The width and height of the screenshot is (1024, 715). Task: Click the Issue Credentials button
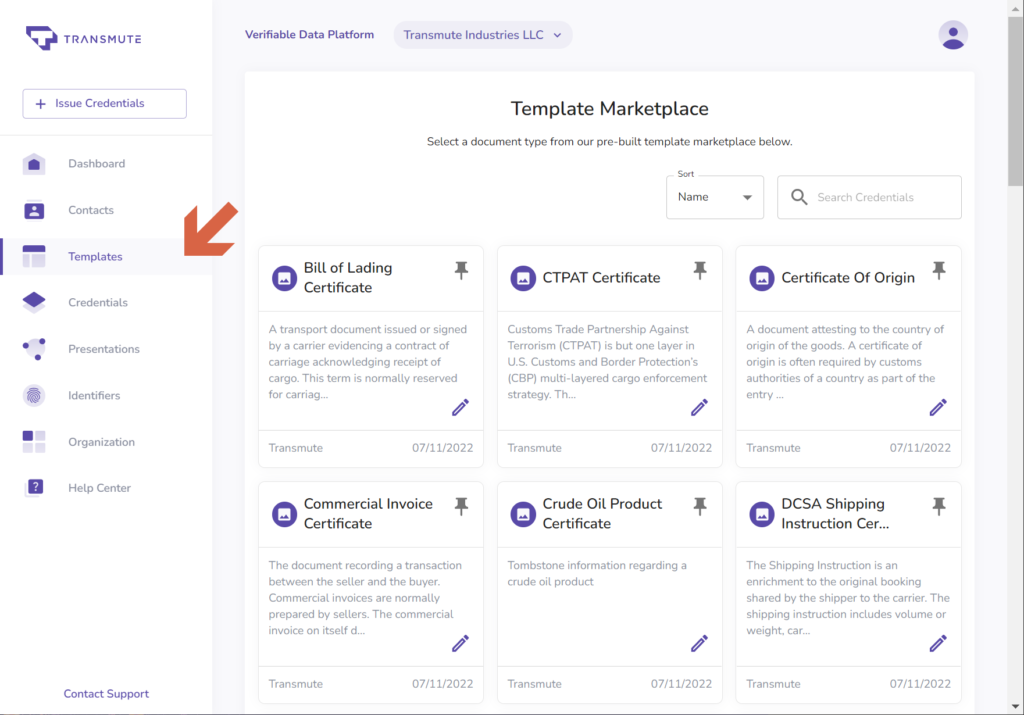click(104, 104)
